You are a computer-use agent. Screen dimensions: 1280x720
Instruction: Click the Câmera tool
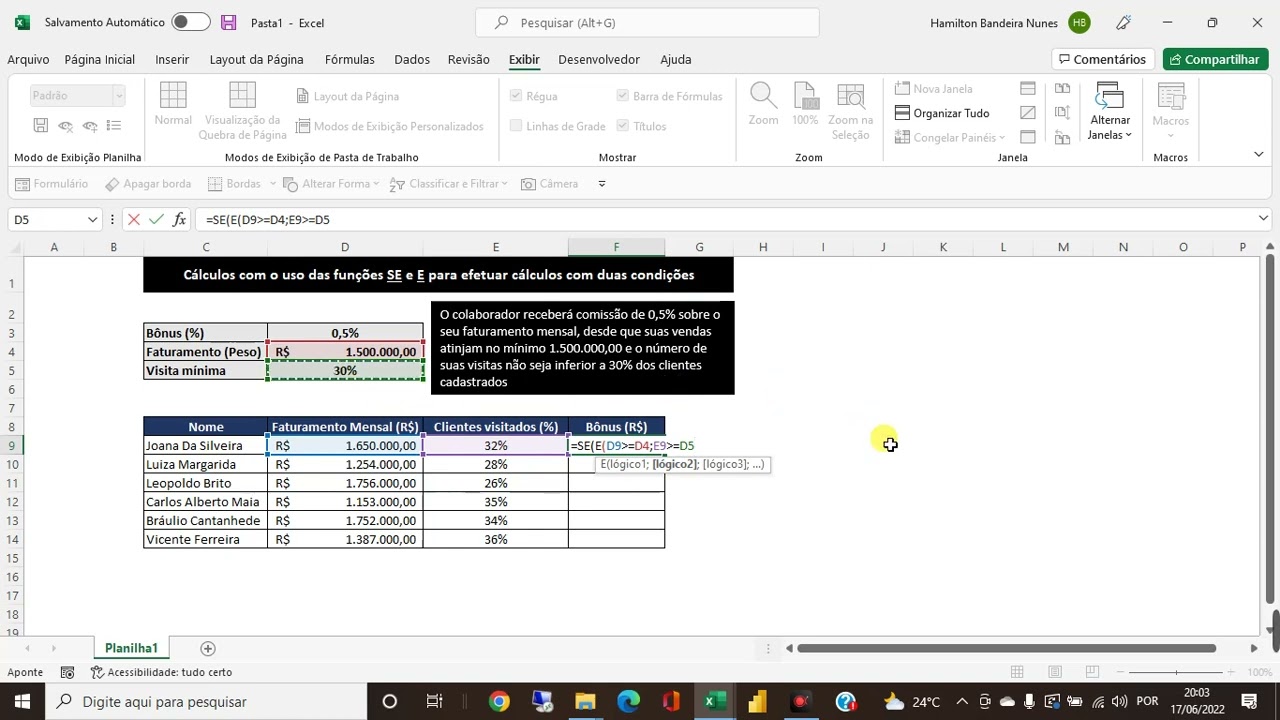[548, 184]
